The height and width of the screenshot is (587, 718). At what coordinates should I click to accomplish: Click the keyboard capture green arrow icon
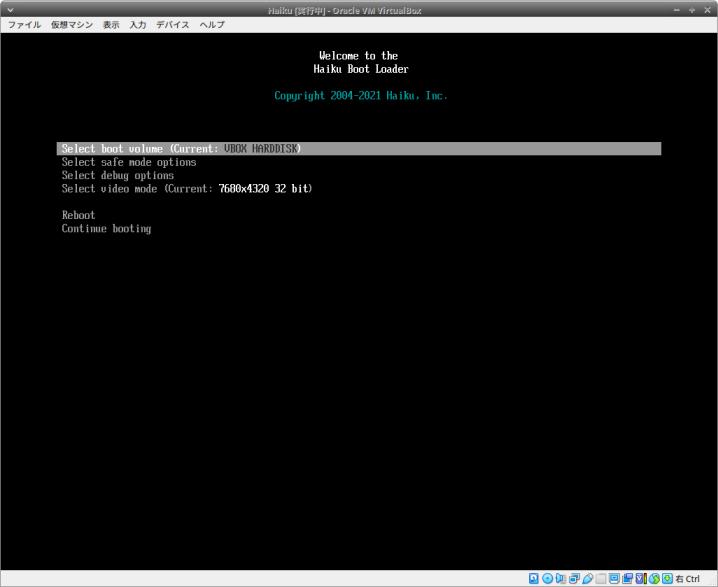(x=667, y=579)
